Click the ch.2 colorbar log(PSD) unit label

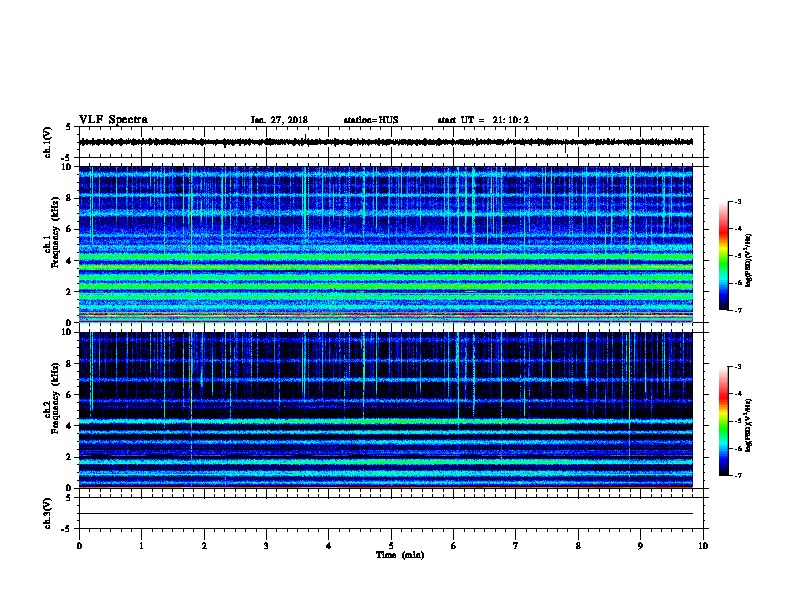click(x=748, y=426)
